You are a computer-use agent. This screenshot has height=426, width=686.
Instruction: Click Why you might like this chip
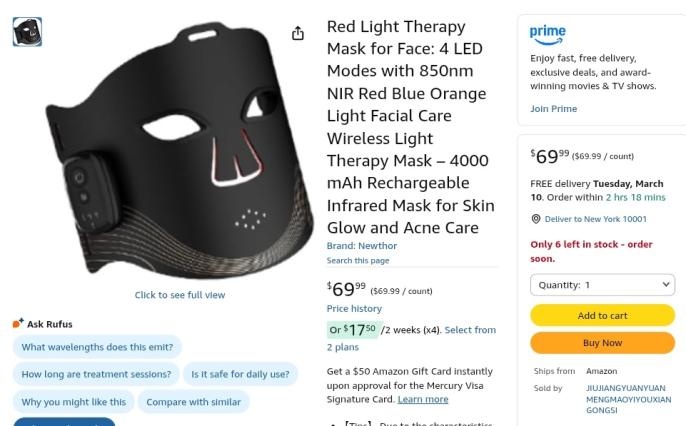(x=74, y=402)
